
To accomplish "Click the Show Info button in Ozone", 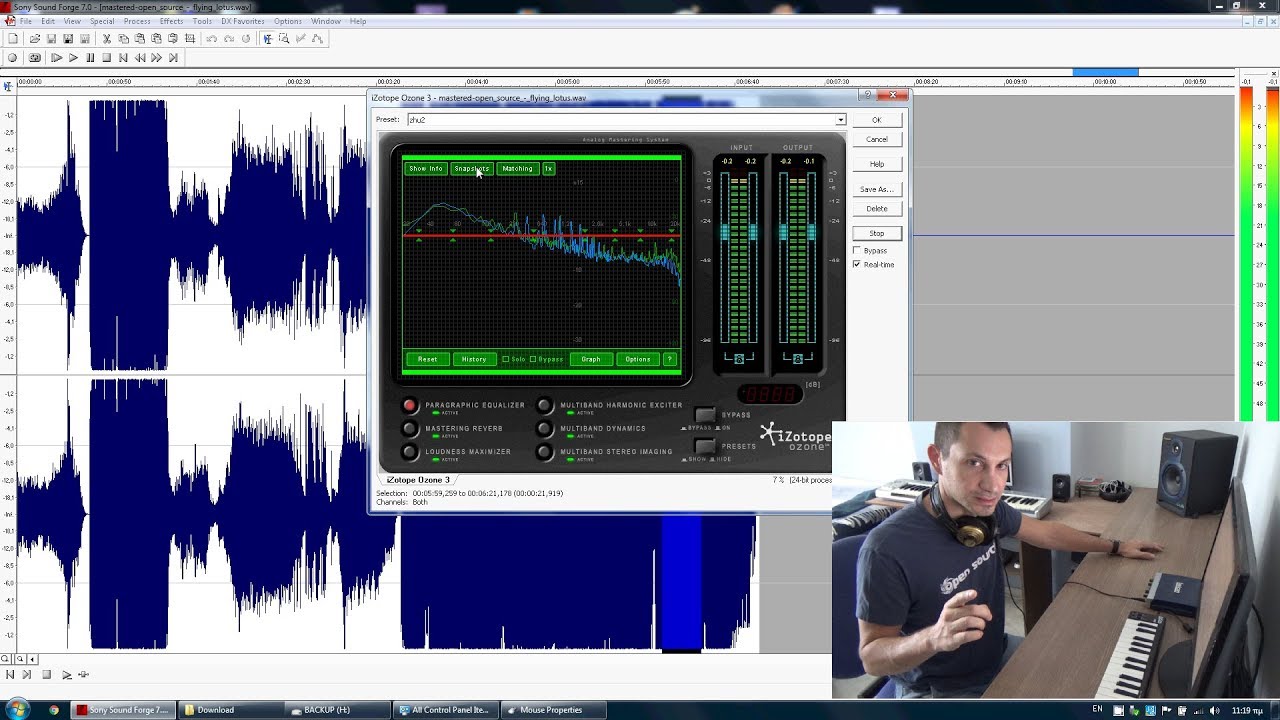I will click(x=425, y=168).
